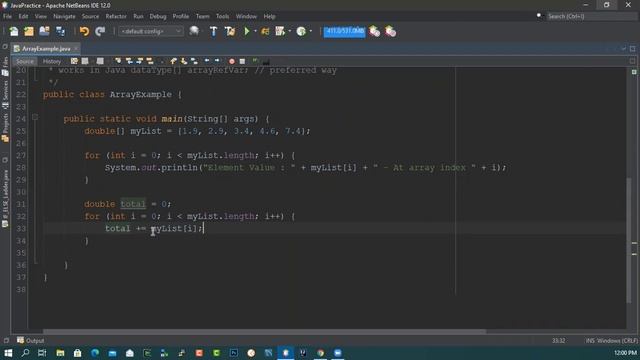Screen dimensions: 640x360
Task: Redo the last undone edit
Action: (100, 31)
